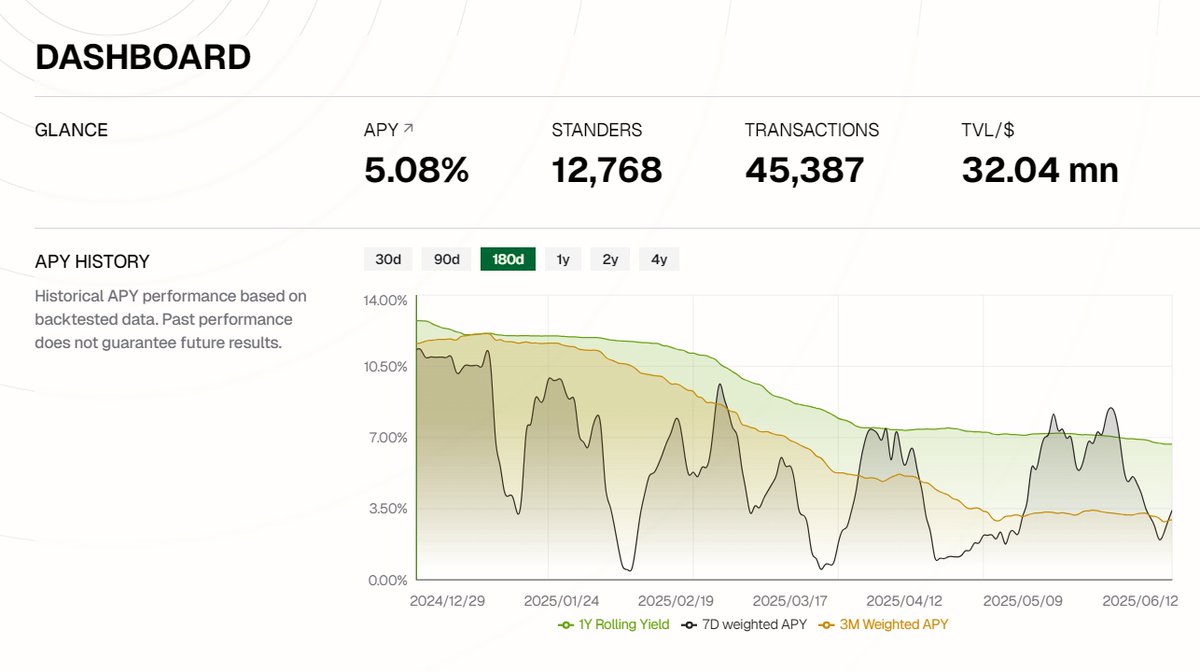Click the black 7D weighted APY legend marker
Image resolution: width=1200 pixels, height=672 pixels.
(687, 625)
